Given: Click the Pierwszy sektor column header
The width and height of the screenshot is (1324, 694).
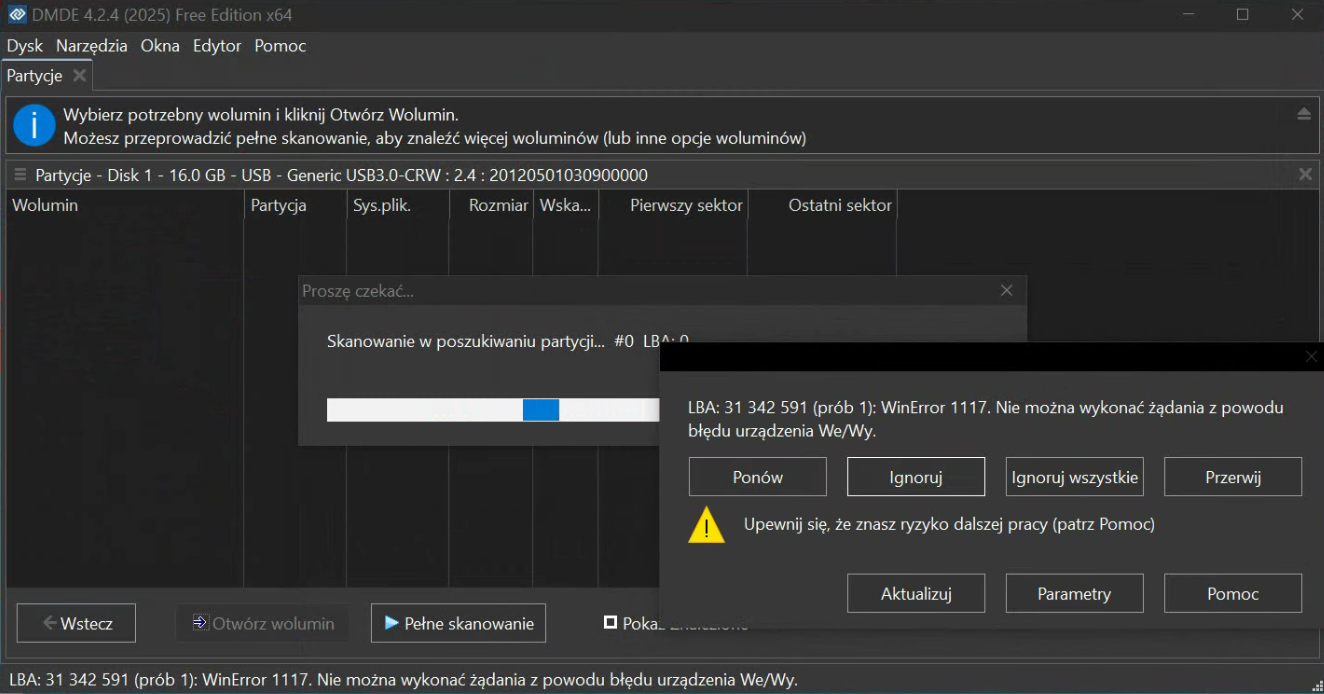Looking at the screenshot, I should 673,205.
